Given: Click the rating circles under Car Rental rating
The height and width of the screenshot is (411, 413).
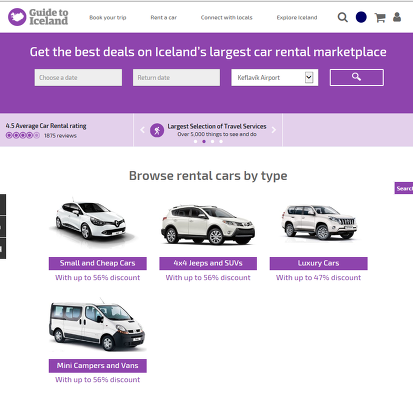Looking at the screenshot, I should pyautogui.click(x=23, y=135).
